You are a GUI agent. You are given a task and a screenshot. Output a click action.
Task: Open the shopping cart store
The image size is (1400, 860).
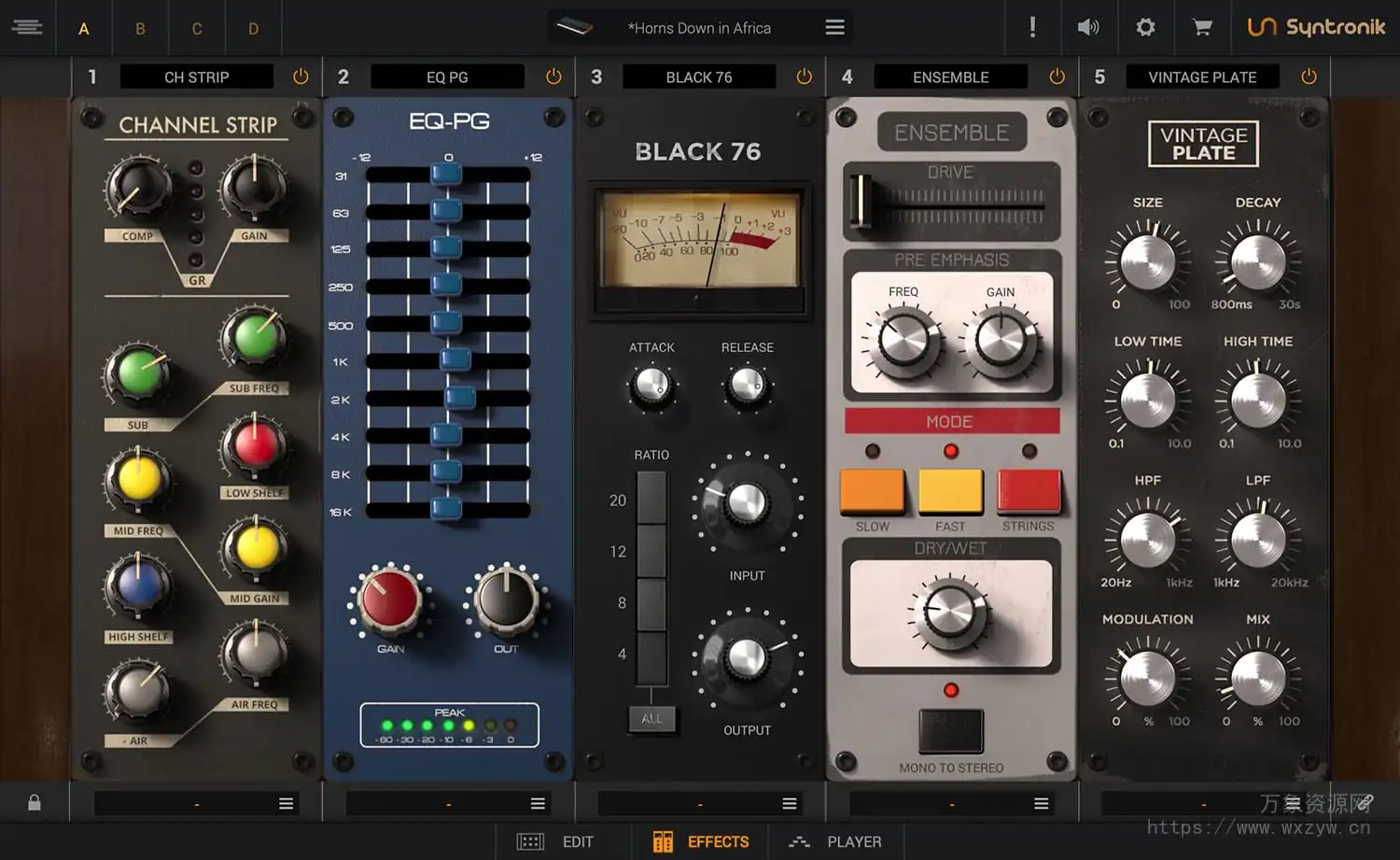point(1202,27)
